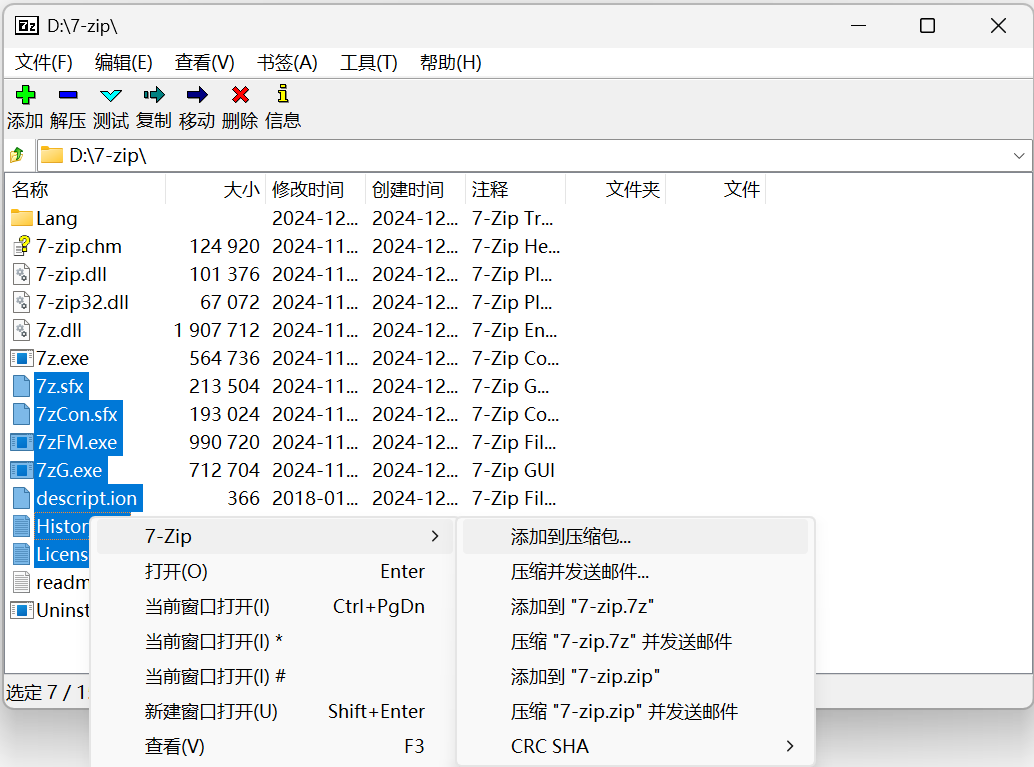Click the History text file icon

pos(22,526)
